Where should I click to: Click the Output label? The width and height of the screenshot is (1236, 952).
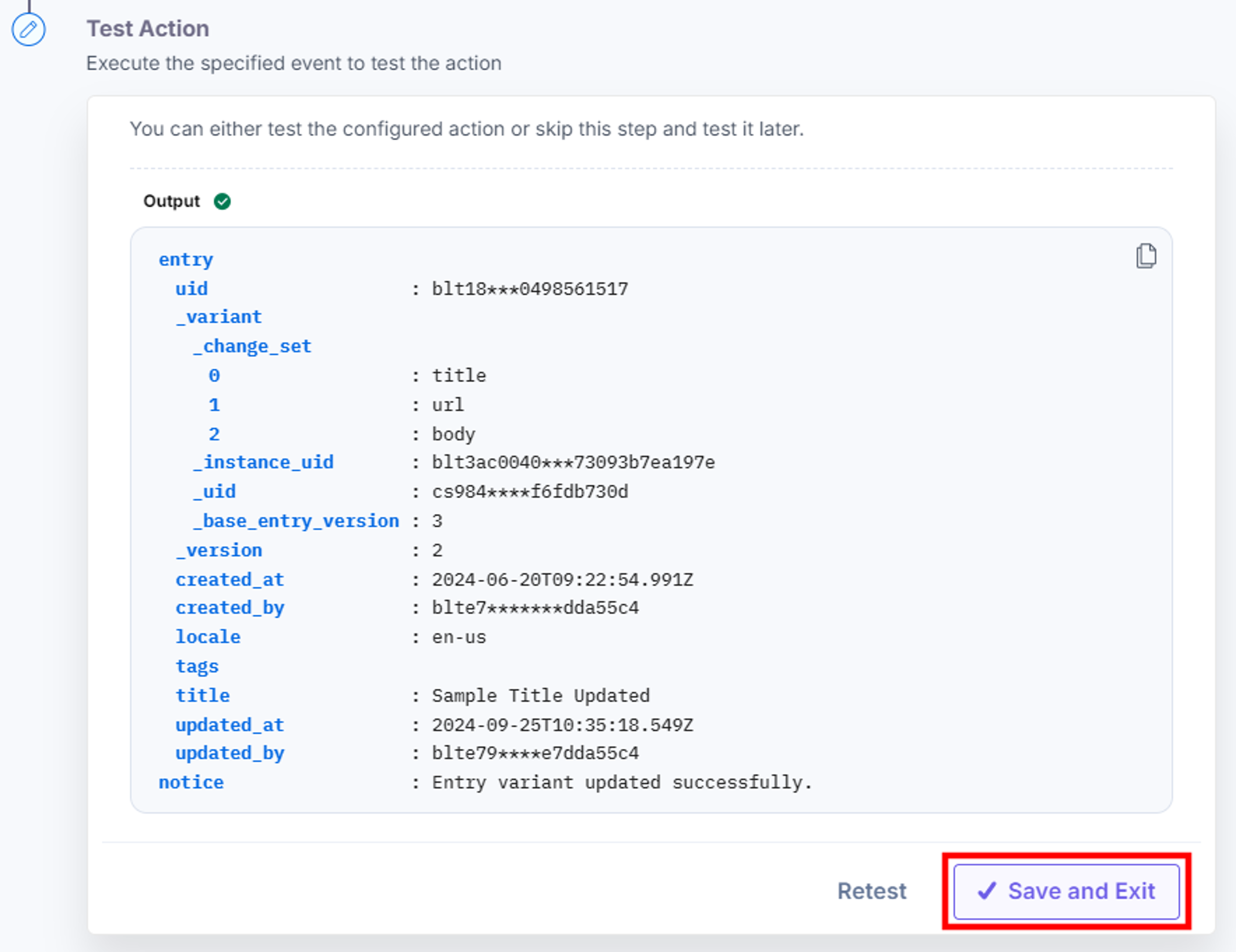[172, 201]
